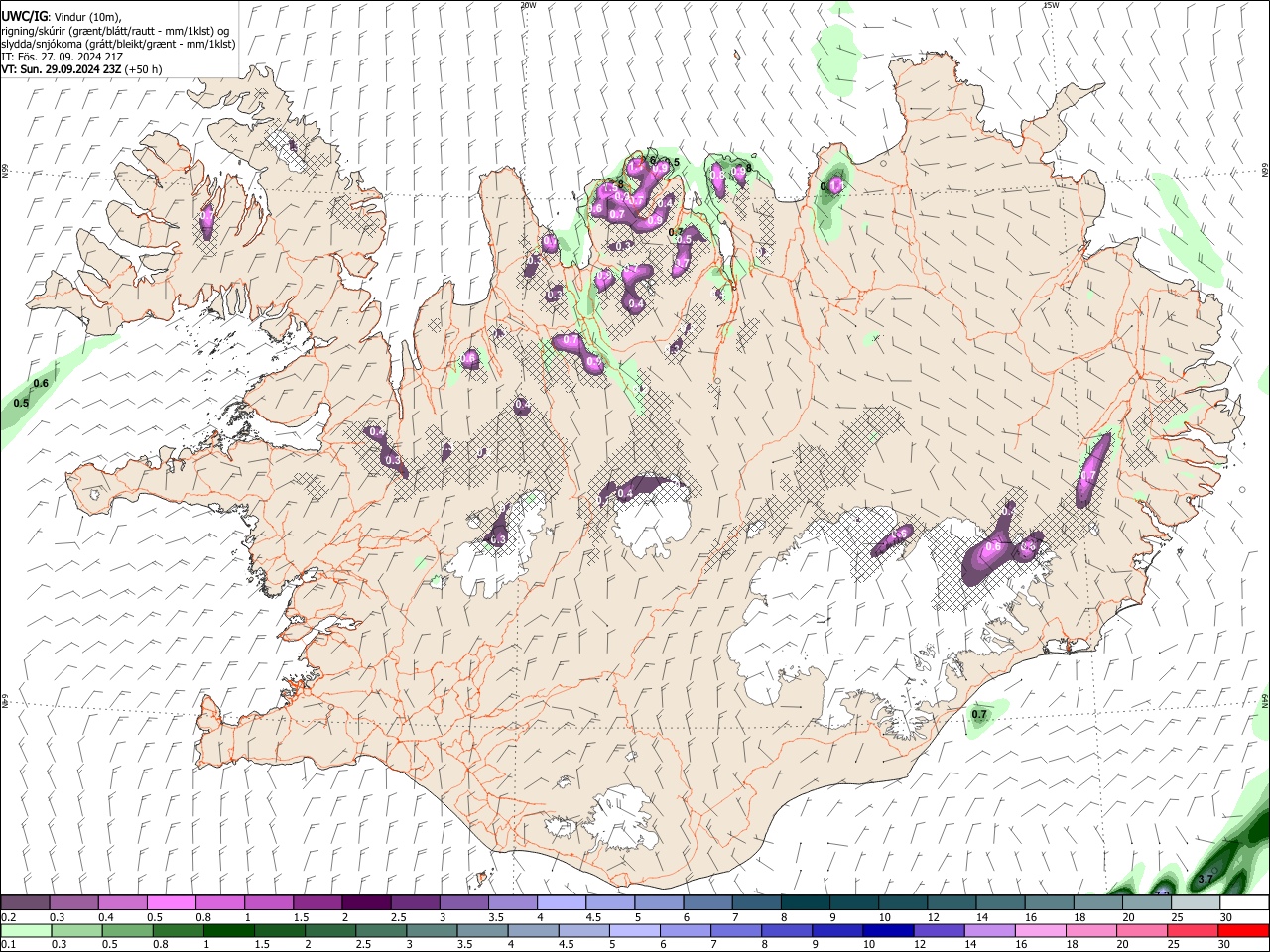The height and width of the screenshot is (952, 1270).
Task: Click the '0.2' value in the snow legend
Action: (x=9, y=917)
